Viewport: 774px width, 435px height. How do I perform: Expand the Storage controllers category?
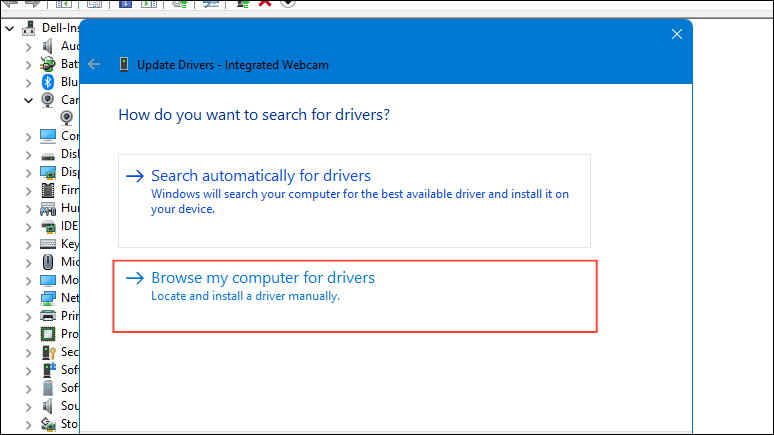click(28, 424)
